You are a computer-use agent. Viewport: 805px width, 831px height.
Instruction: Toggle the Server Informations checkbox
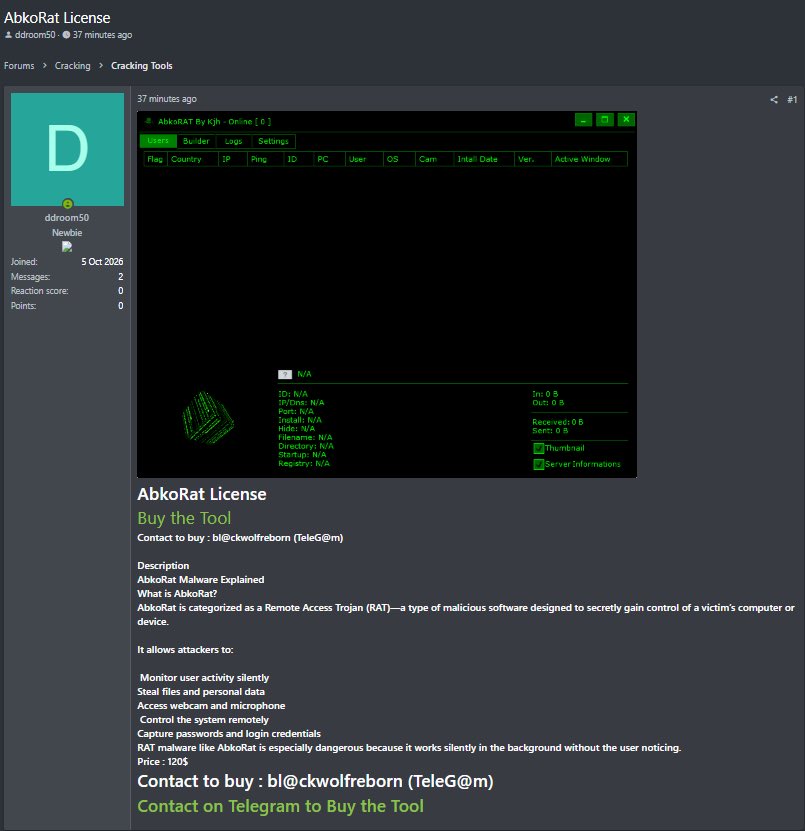tap(538, 464)
